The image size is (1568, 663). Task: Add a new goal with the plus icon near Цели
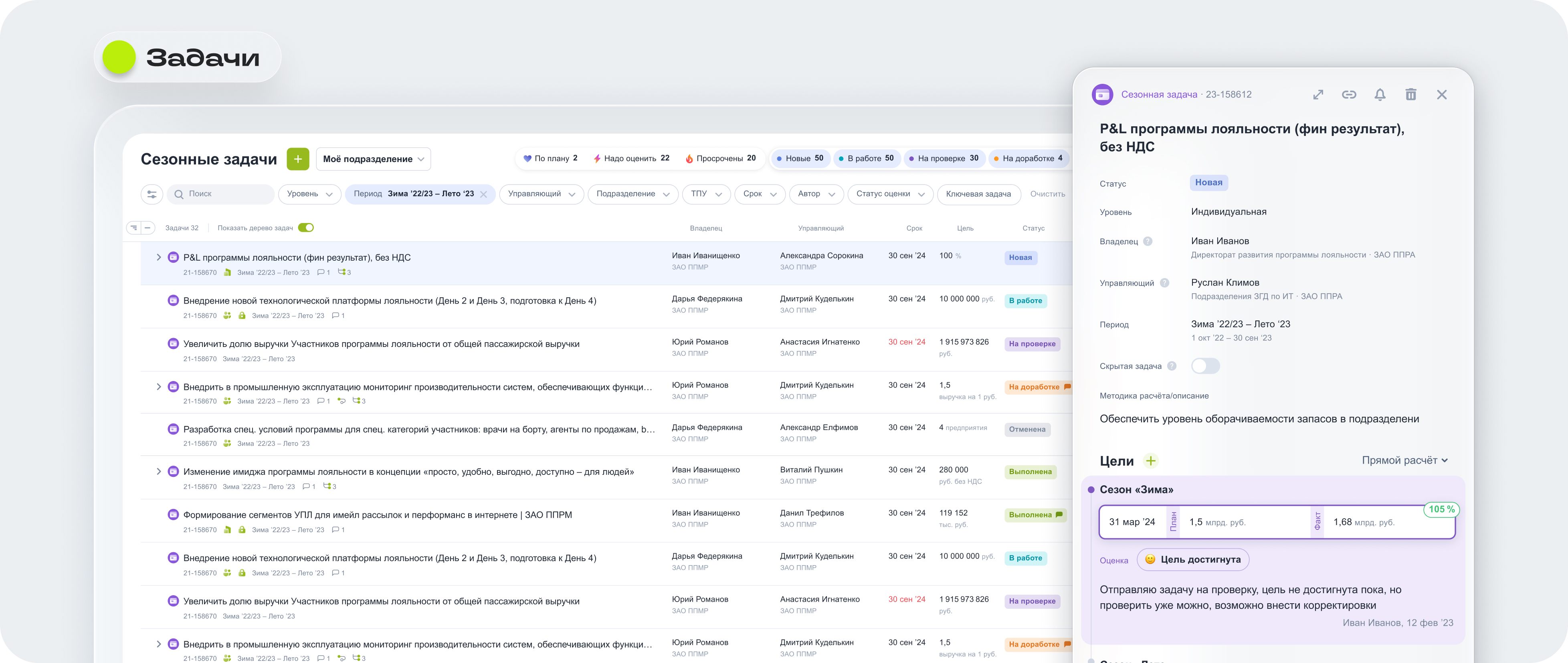(x=1150, y=461)
